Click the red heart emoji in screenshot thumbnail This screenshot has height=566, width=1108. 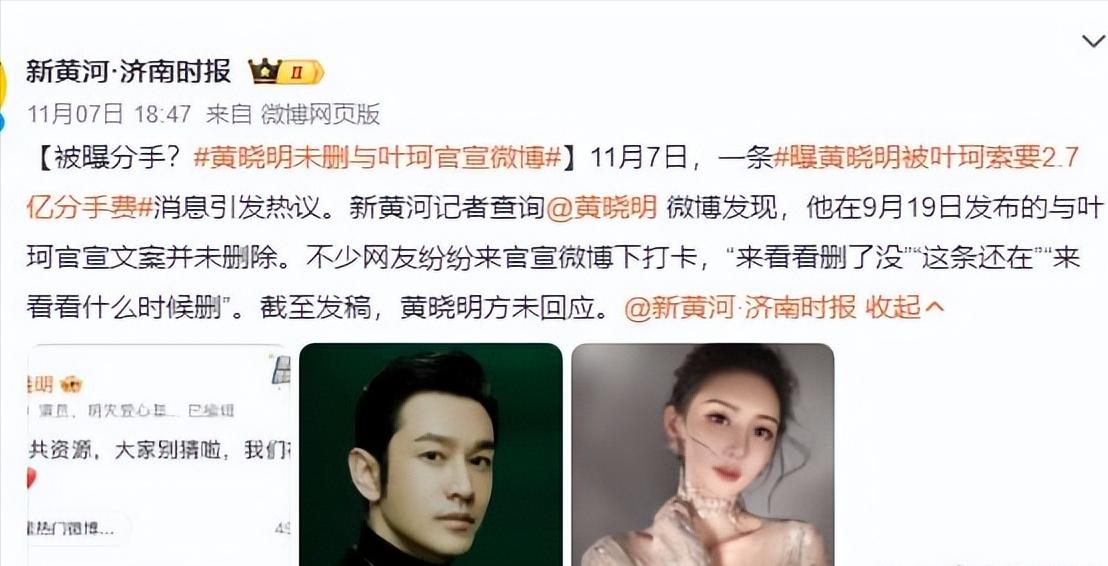[31, 478]
